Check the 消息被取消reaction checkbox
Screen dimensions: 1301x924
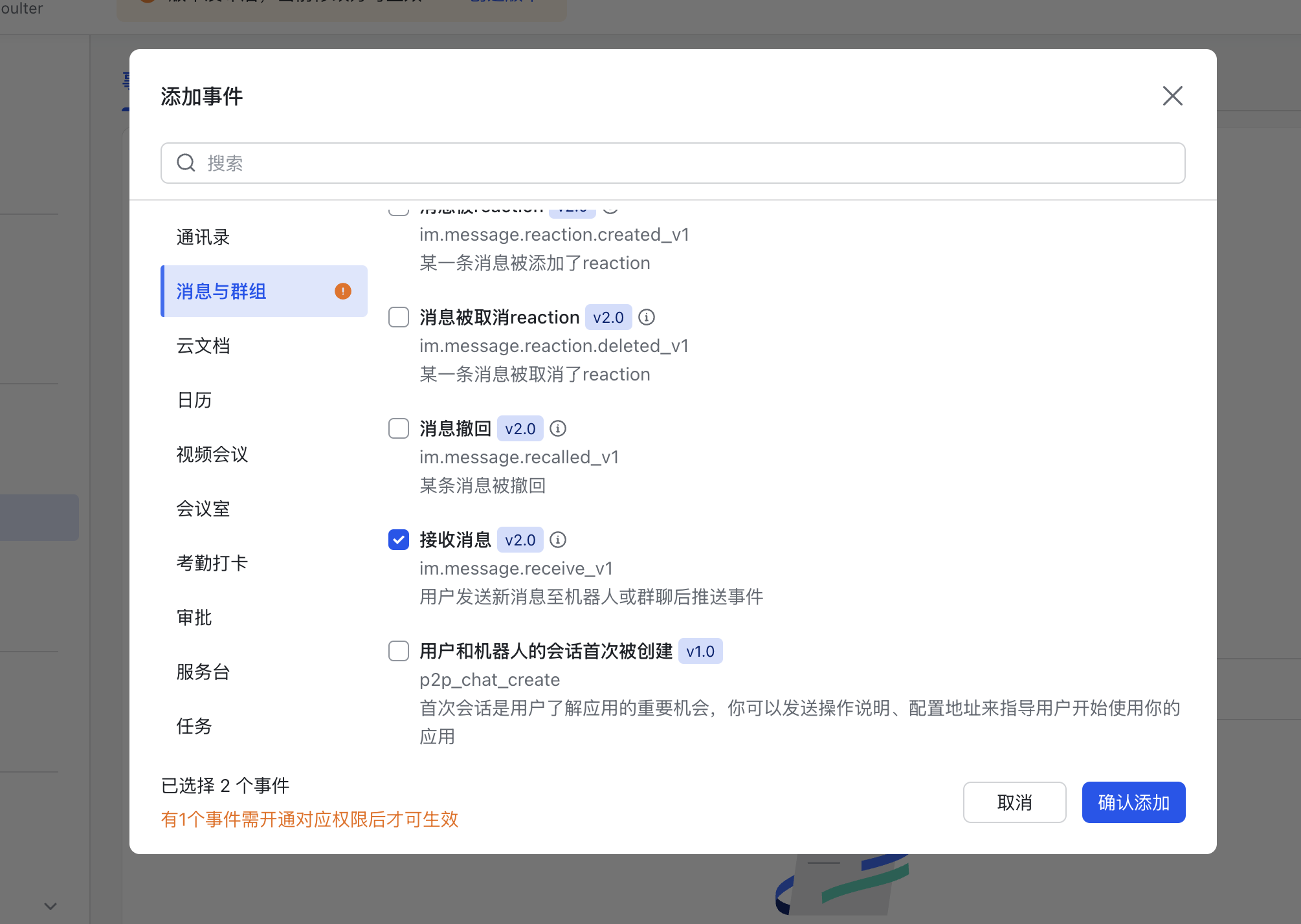click(398, 317)
